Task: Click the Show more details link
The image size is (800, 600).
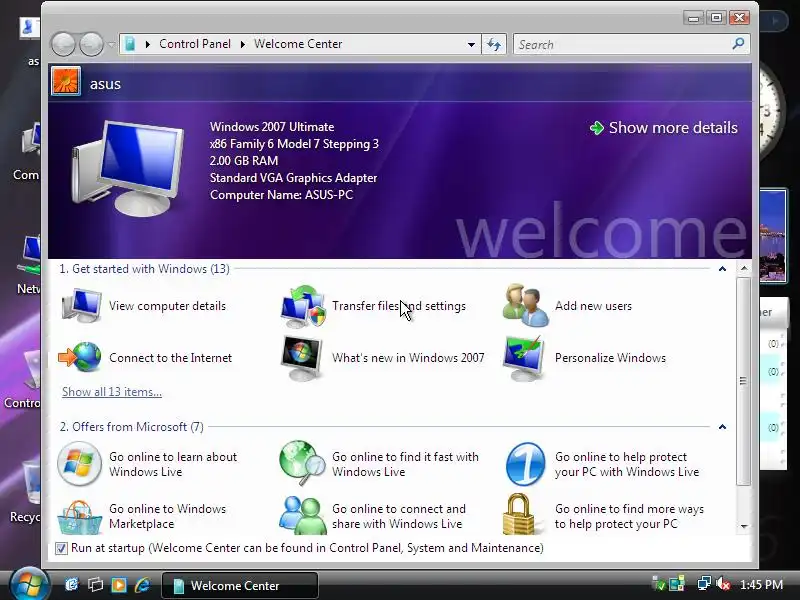Action: pos(673,128)
